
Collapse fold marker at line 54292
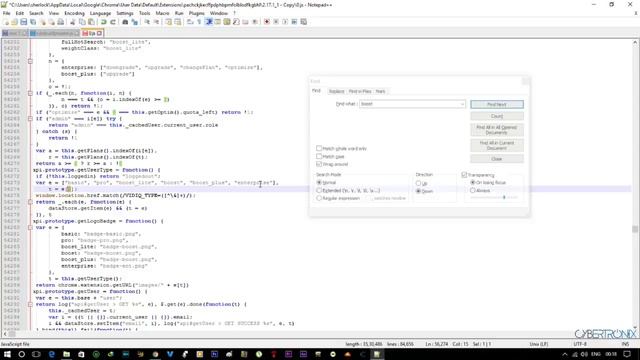tap(30, 304)
